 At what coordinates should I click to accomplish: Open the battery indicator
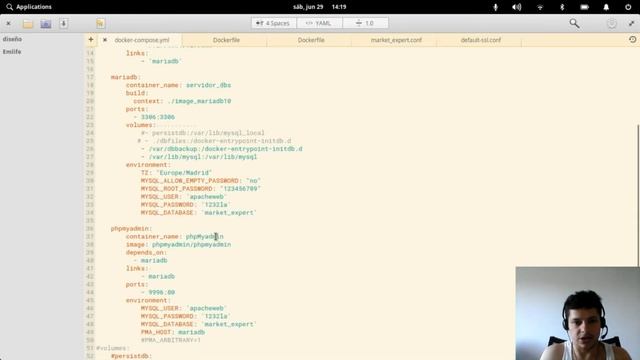pyautogui.click(x=584, y=7)
